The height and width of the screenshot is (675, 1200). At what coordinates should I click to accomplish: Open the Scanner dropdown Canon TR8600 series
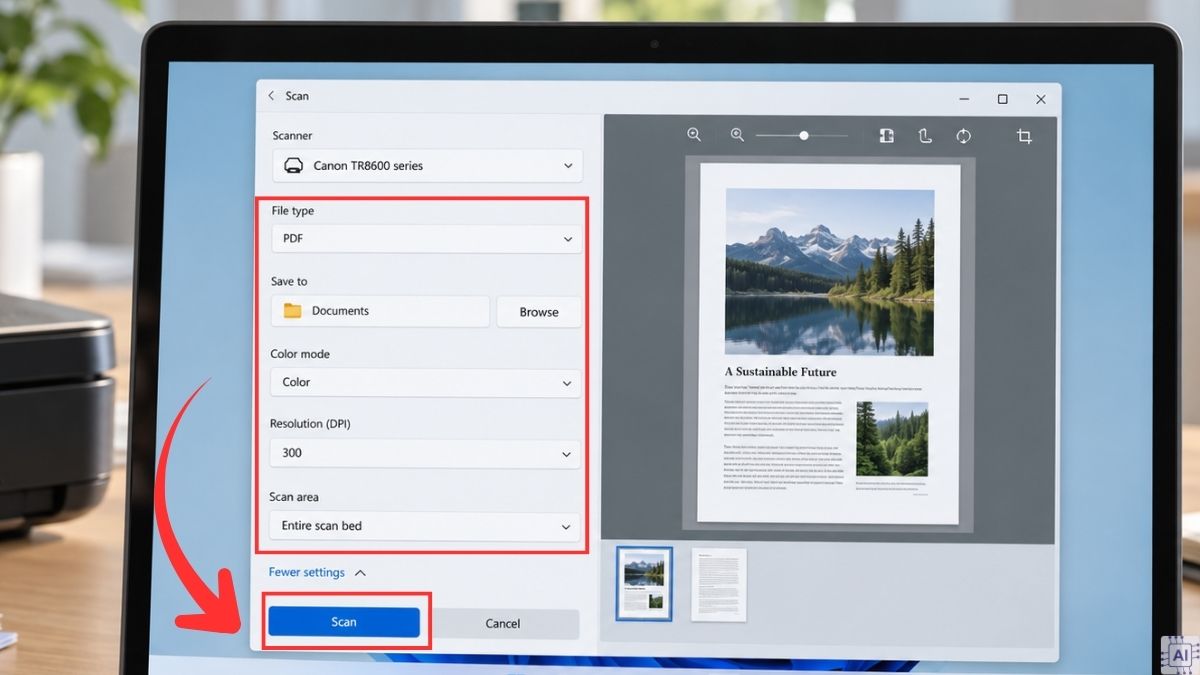point(427,166)
